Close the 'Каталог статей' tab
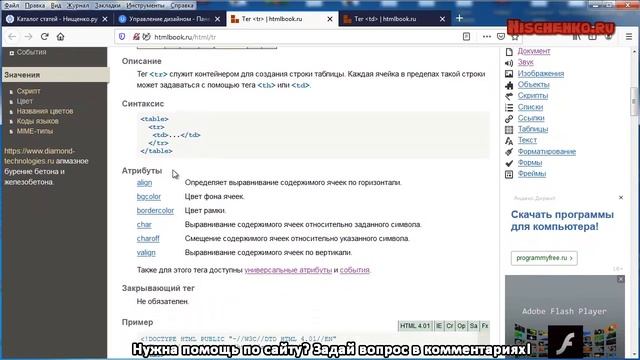640x360 pixels. tap(105, 19)
